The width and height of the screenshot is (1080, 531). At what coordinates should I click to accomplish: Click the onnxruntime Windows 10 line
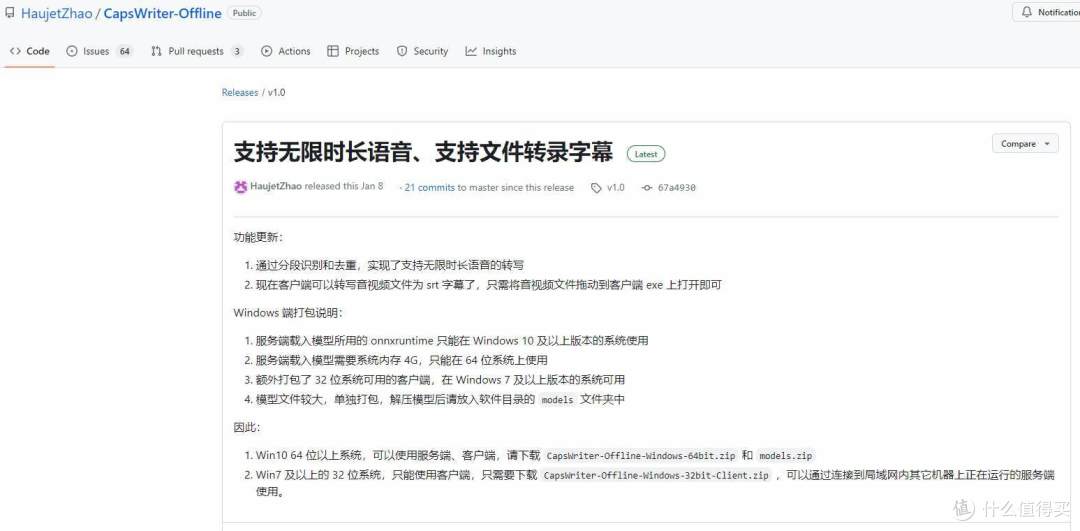click(x=452, y=340)
